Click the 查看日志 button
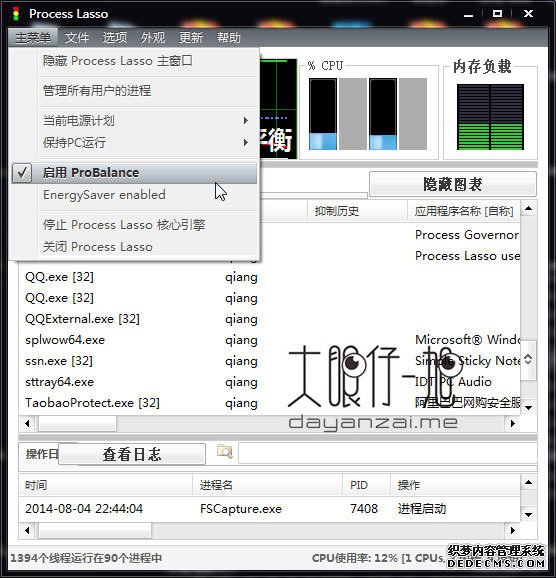The width and height of the screenshot is (556, 578). (x=132, y=454)
